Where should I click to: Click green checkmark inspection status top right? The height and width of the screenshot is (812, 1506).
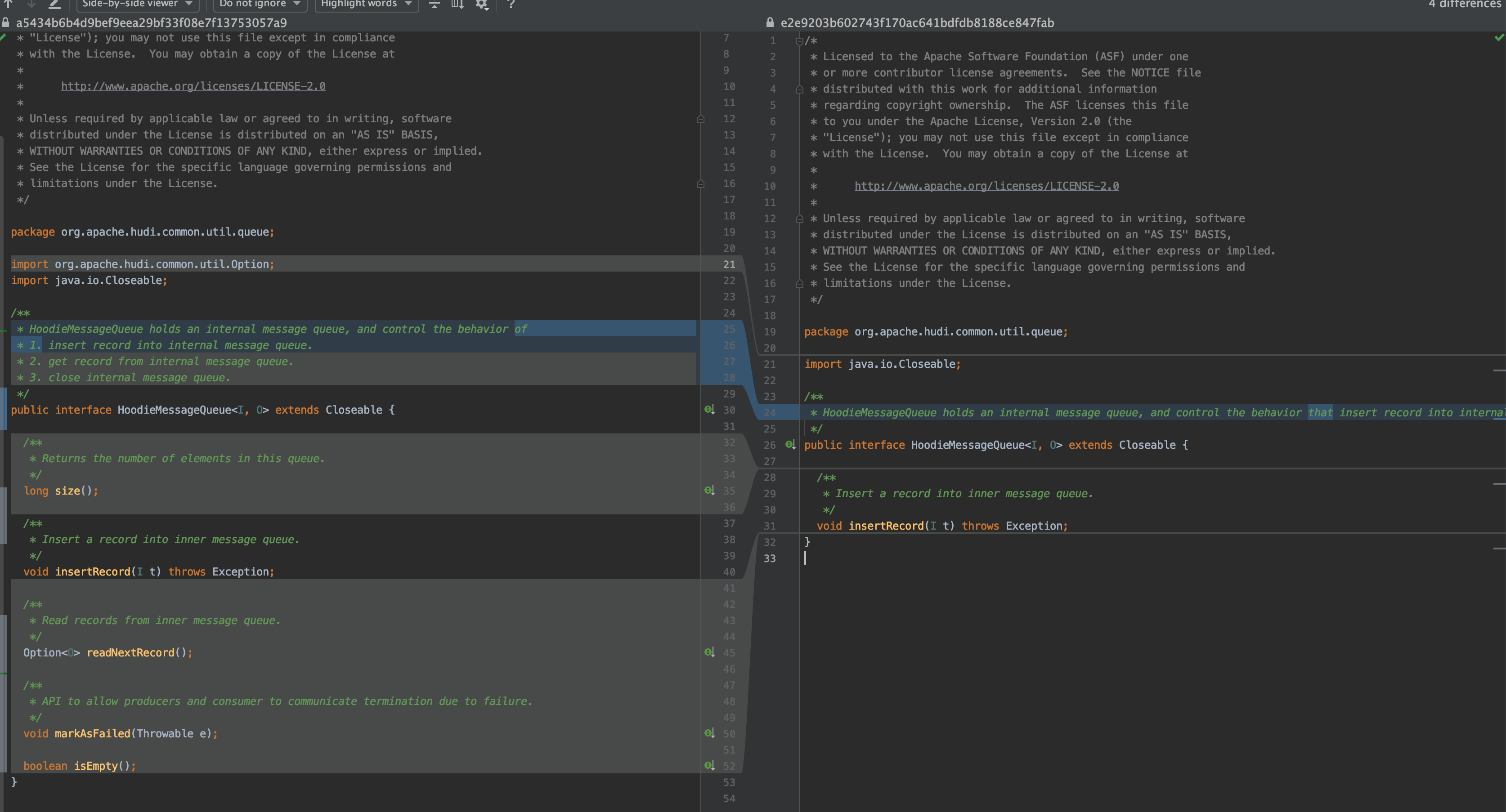[x=1498, y=38]
